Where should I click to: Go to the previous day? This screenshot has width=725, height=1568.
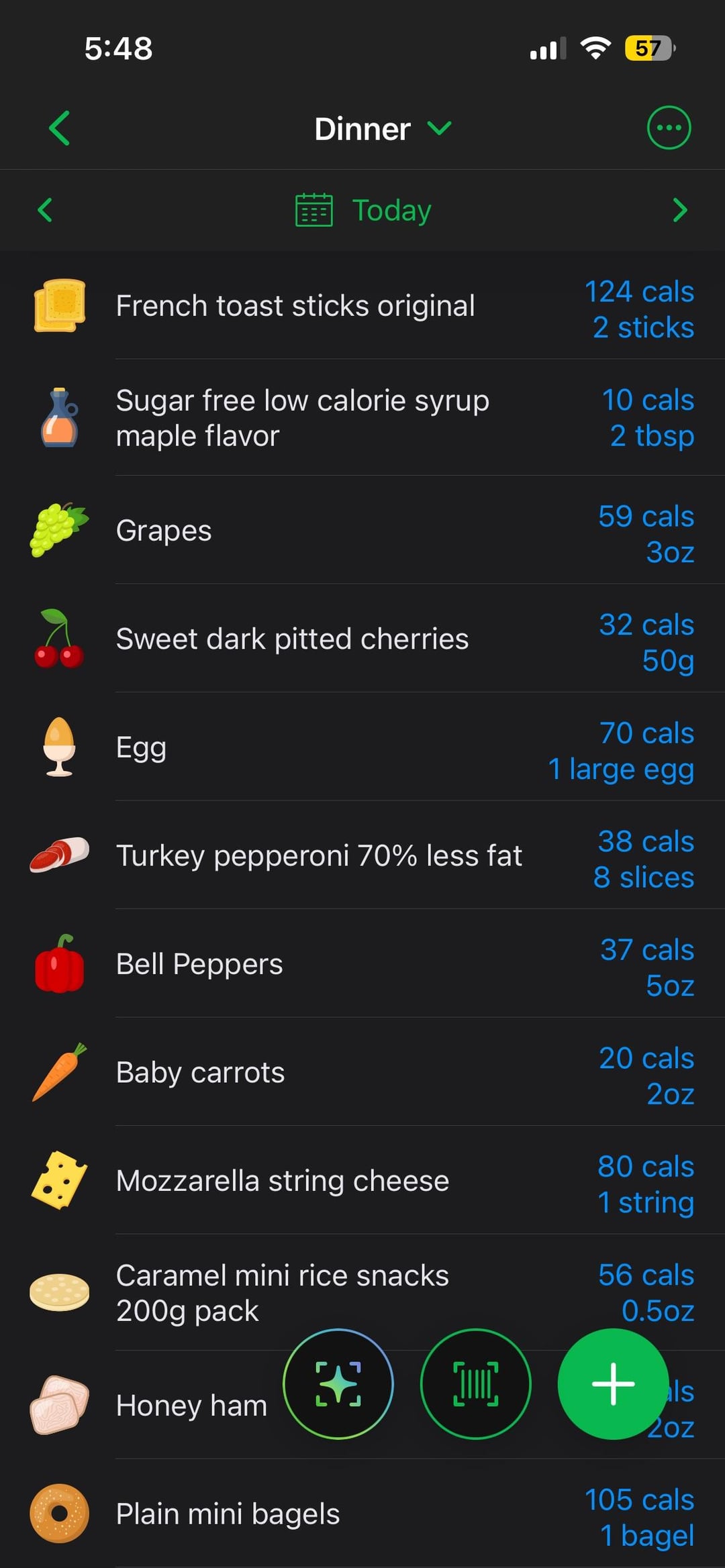45,210
